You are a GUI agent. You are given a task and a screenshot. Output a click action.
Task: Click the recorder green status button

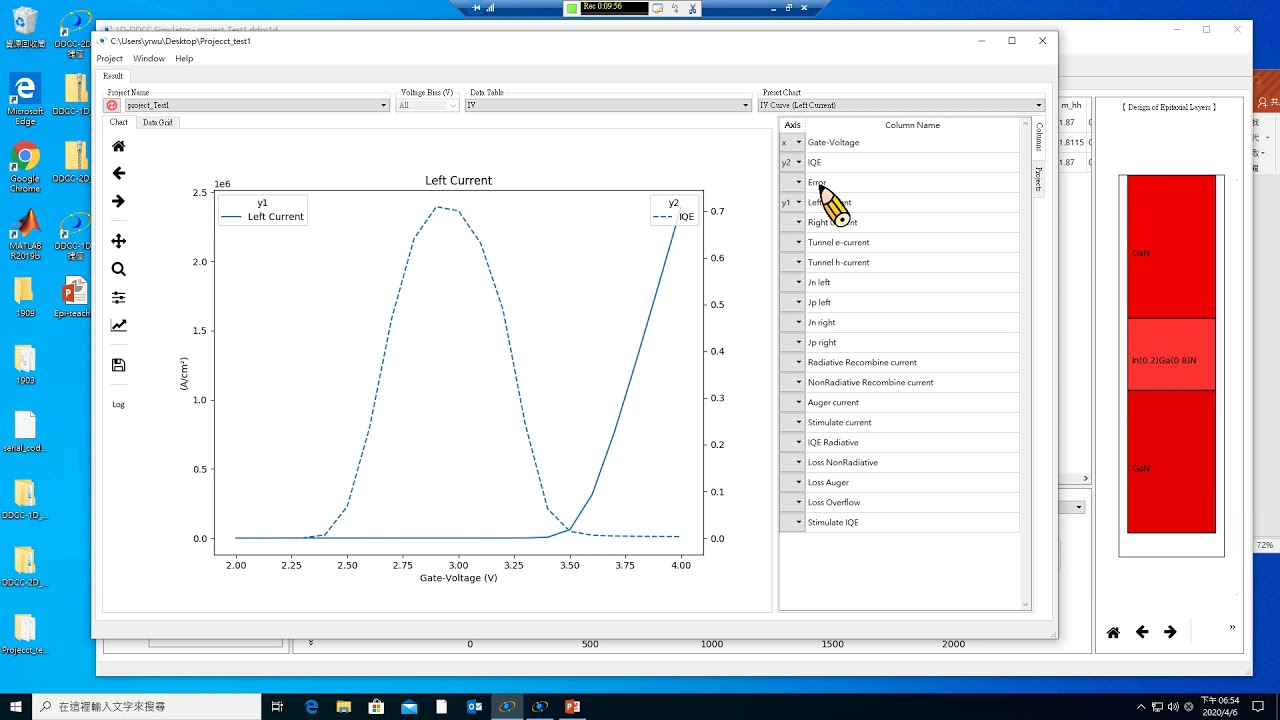(x=571, y=8)
